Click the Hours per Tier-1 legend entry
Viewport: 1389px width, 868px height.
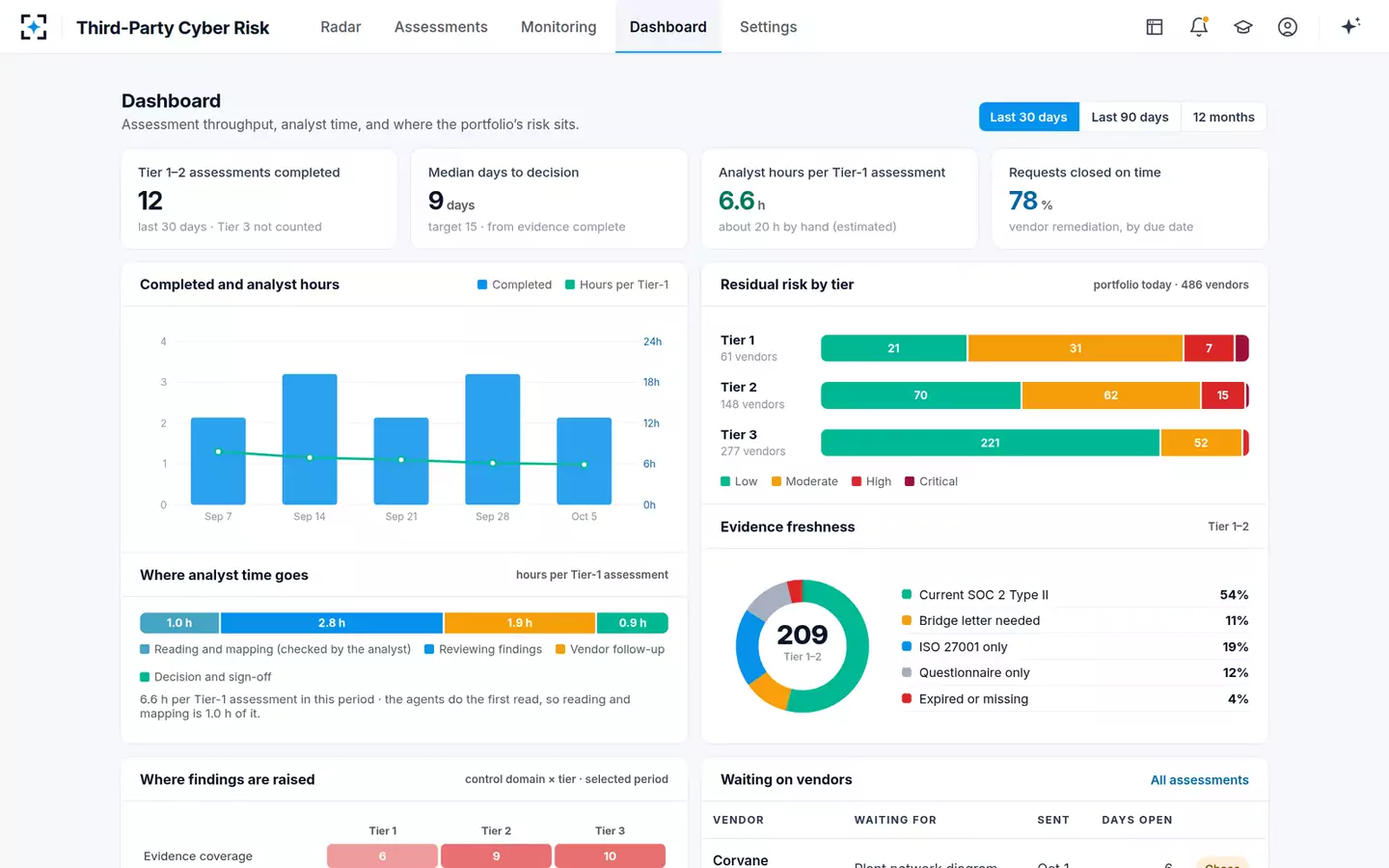click(617, 285)
